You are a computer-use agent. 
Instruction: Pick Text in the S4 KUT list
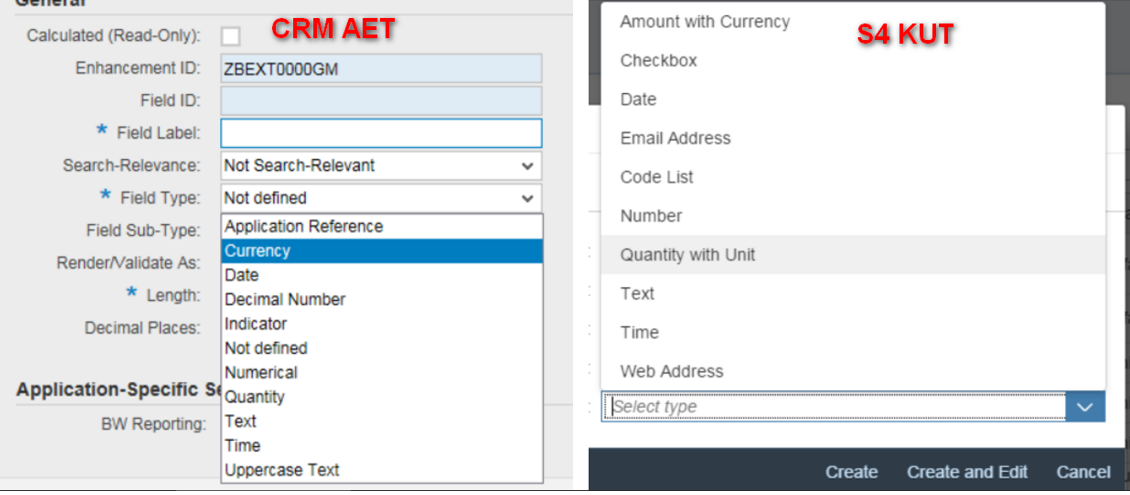click(853, 294)
